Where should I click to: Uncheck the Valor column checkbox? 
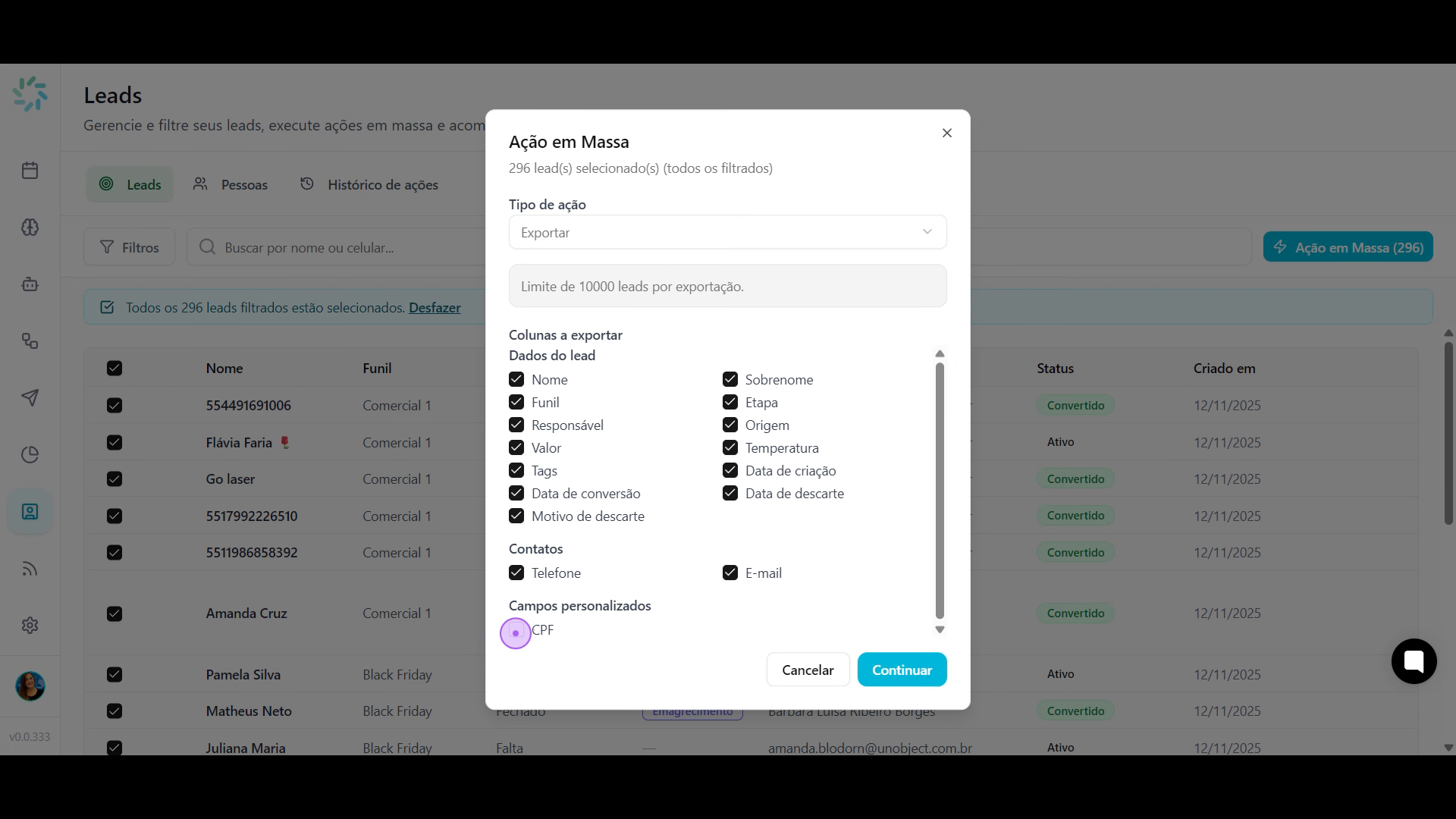click(516, 447)
